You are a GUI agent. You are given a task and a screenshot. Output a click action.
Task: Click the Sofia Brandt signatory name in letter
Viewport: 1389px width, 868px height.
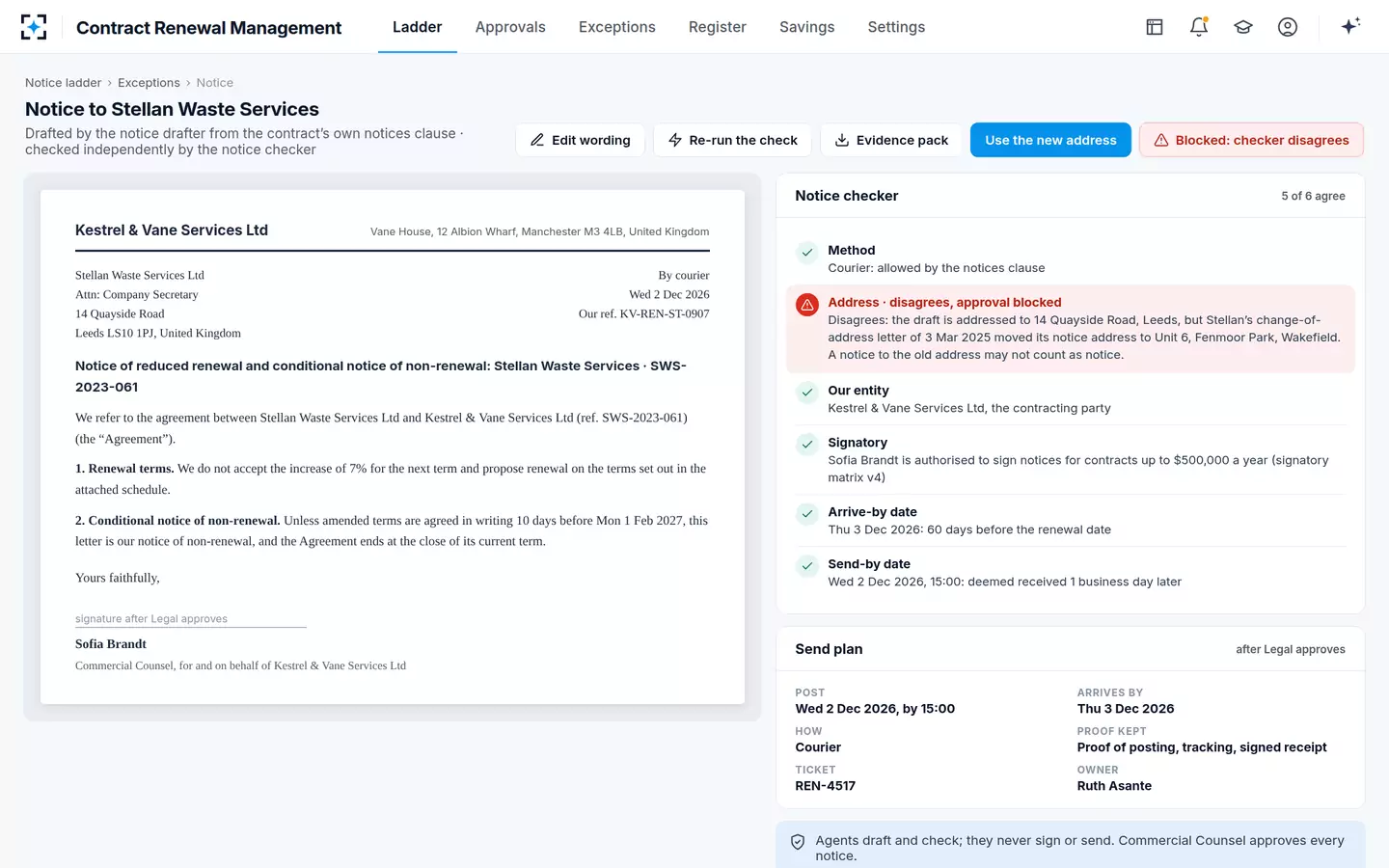click(111, 644)
